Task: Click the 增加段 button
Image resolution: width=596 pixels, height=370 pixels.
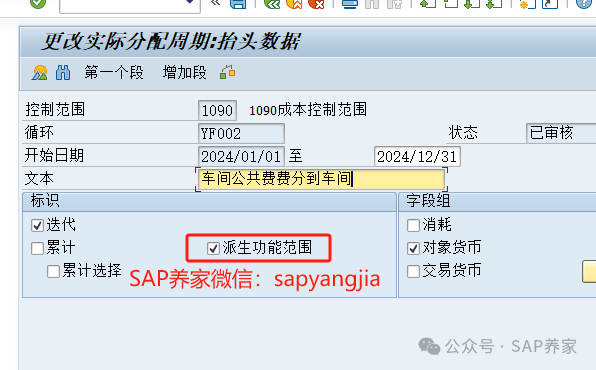Action: coord(184,72)
